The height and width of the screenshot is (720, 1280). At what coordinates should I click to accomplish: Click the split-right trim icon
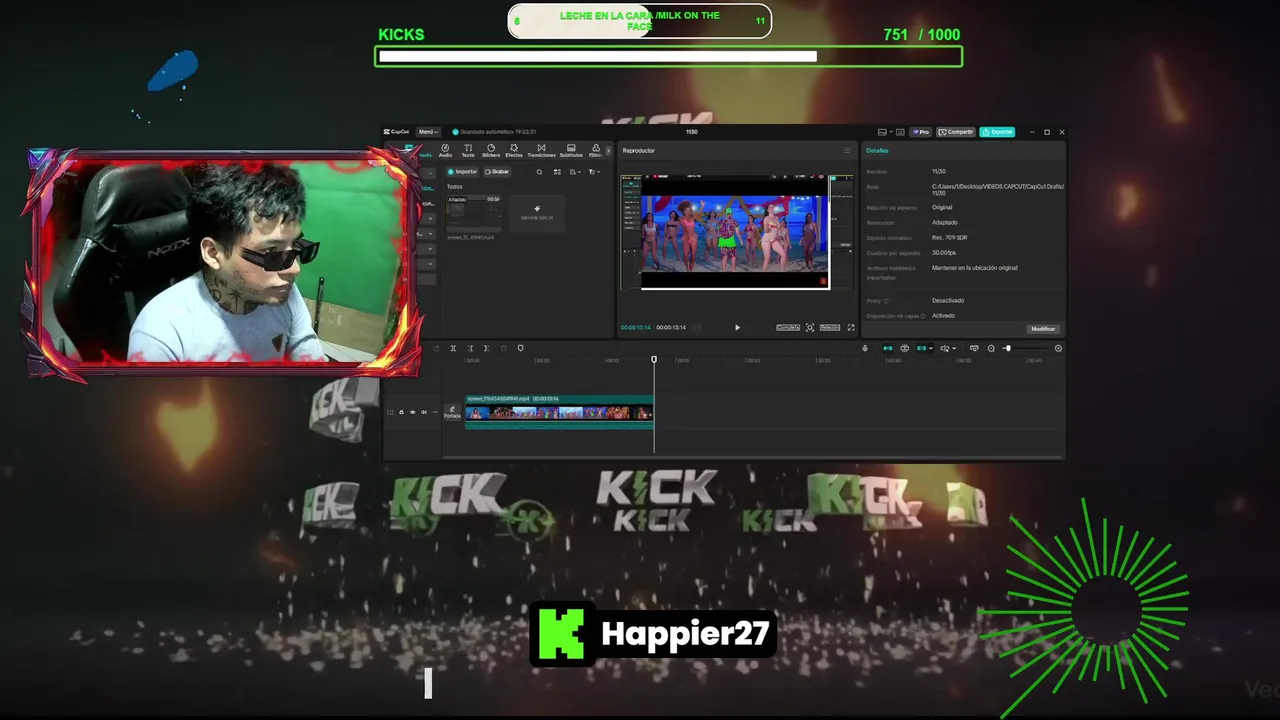point(486,348)
